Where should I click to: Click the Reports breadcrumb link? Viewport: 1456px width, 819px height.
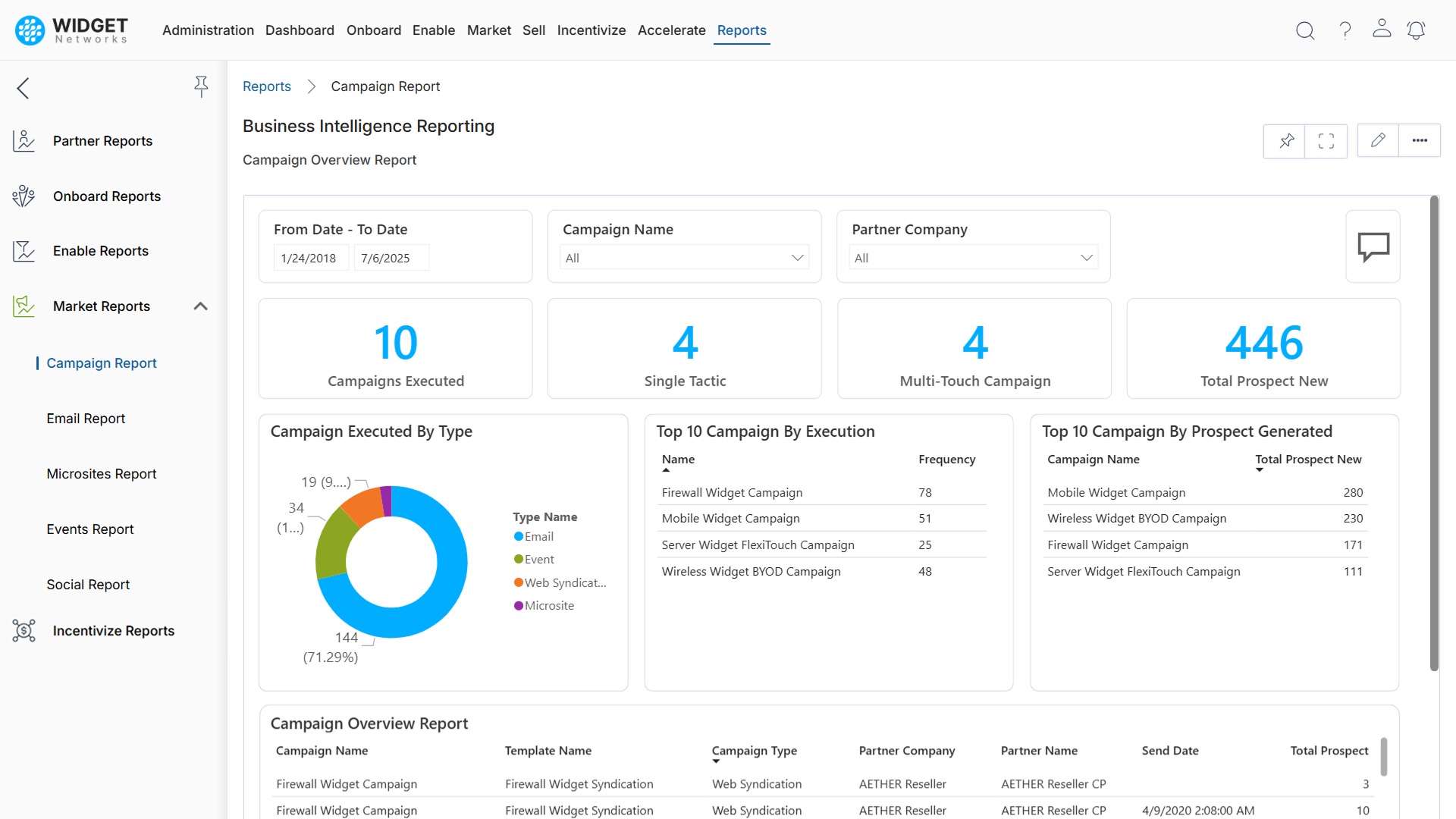[x=266, y=86]
